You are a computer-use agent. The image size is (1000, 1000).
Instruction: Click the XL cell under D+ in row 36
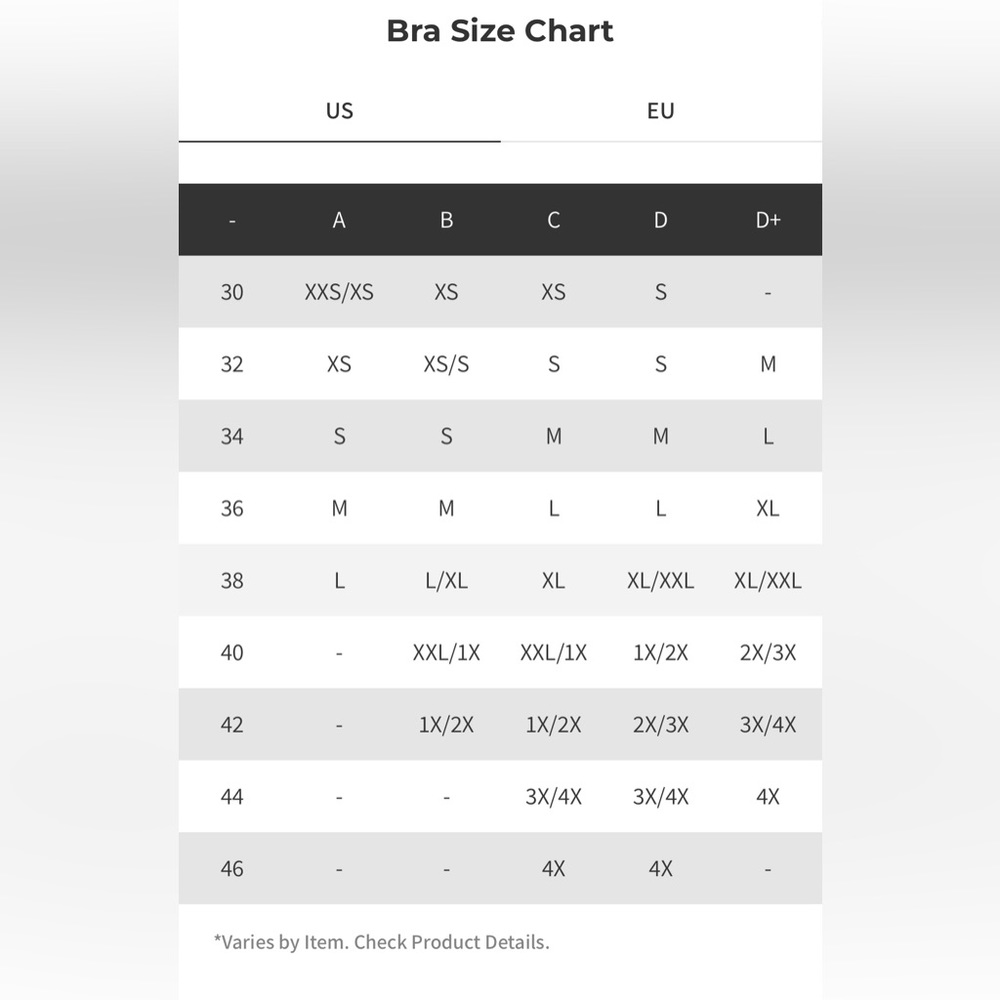point(768,508)
